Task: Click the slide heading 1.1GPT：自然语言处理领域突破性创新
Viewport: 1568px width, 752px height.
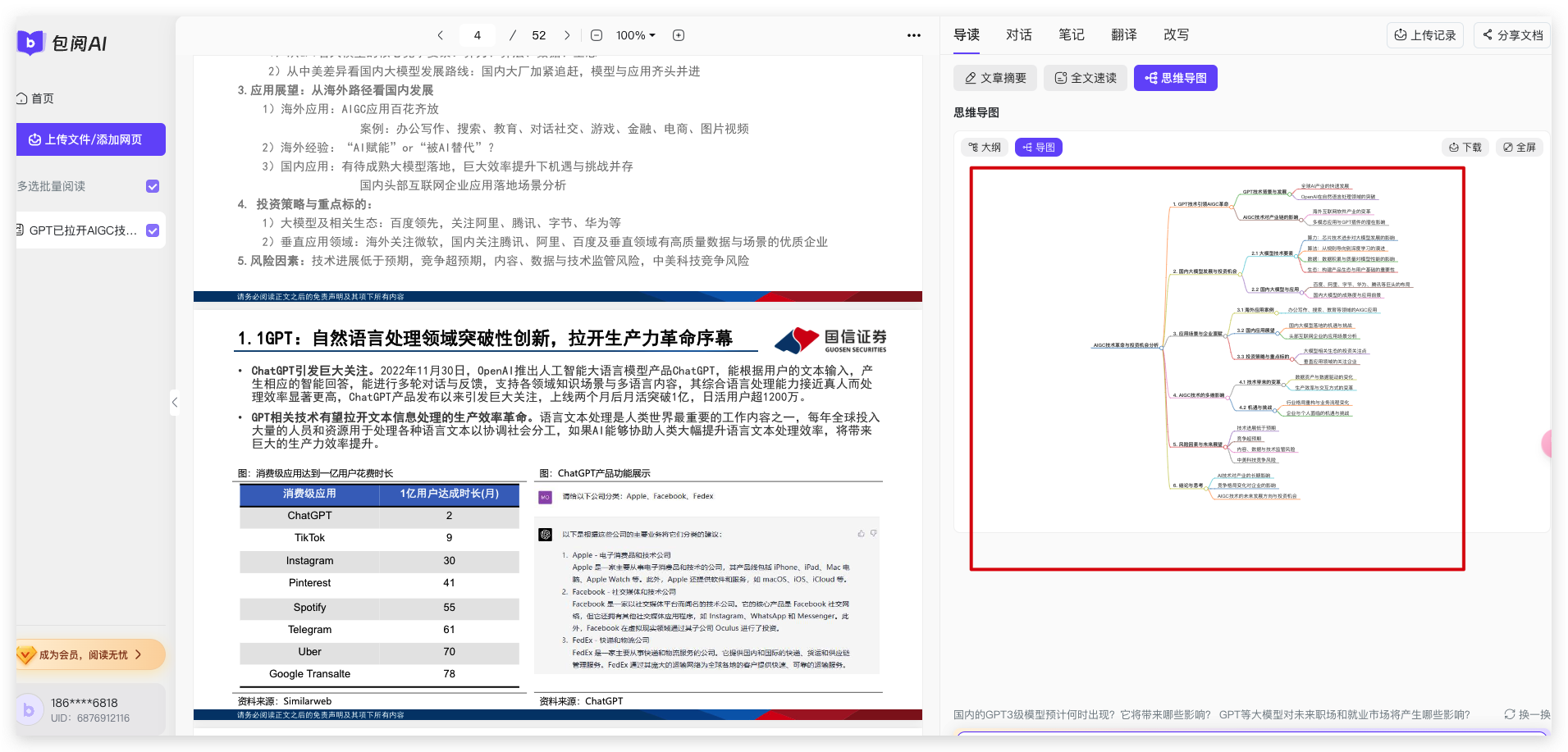Action: [x=485, y=338]
